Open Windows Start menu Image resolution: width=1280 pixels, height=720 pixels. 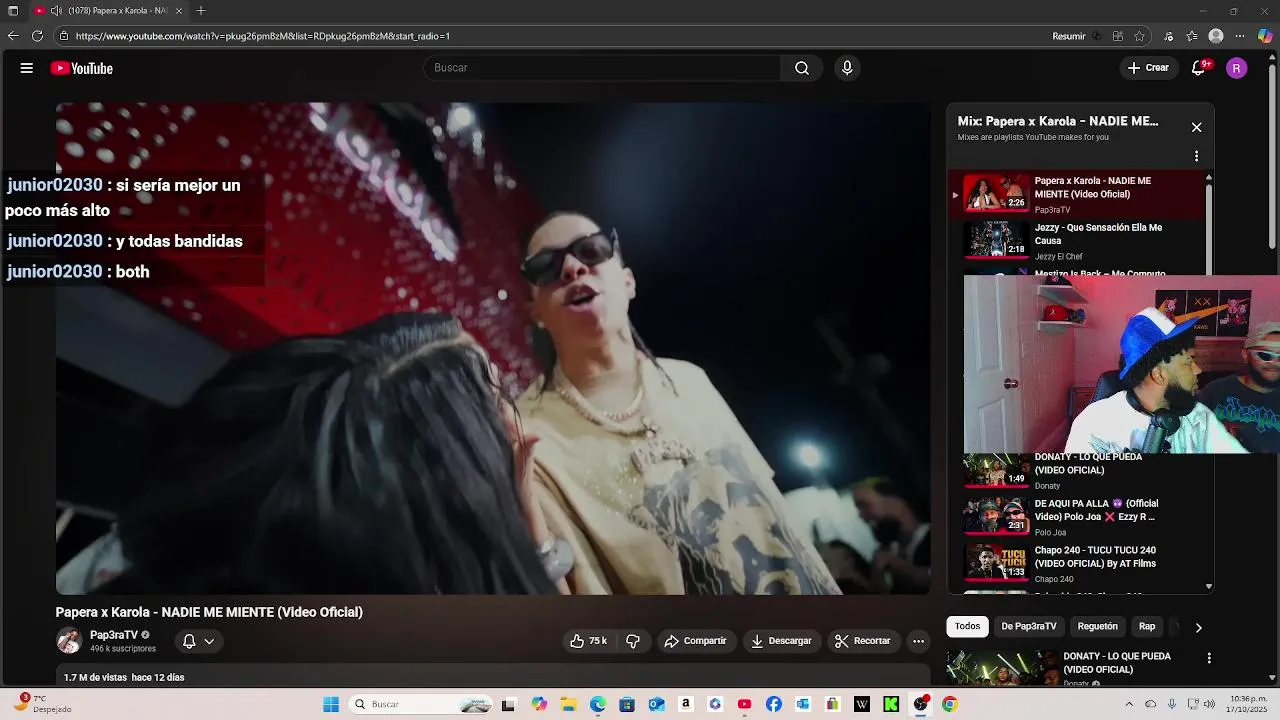coord(331,704)
